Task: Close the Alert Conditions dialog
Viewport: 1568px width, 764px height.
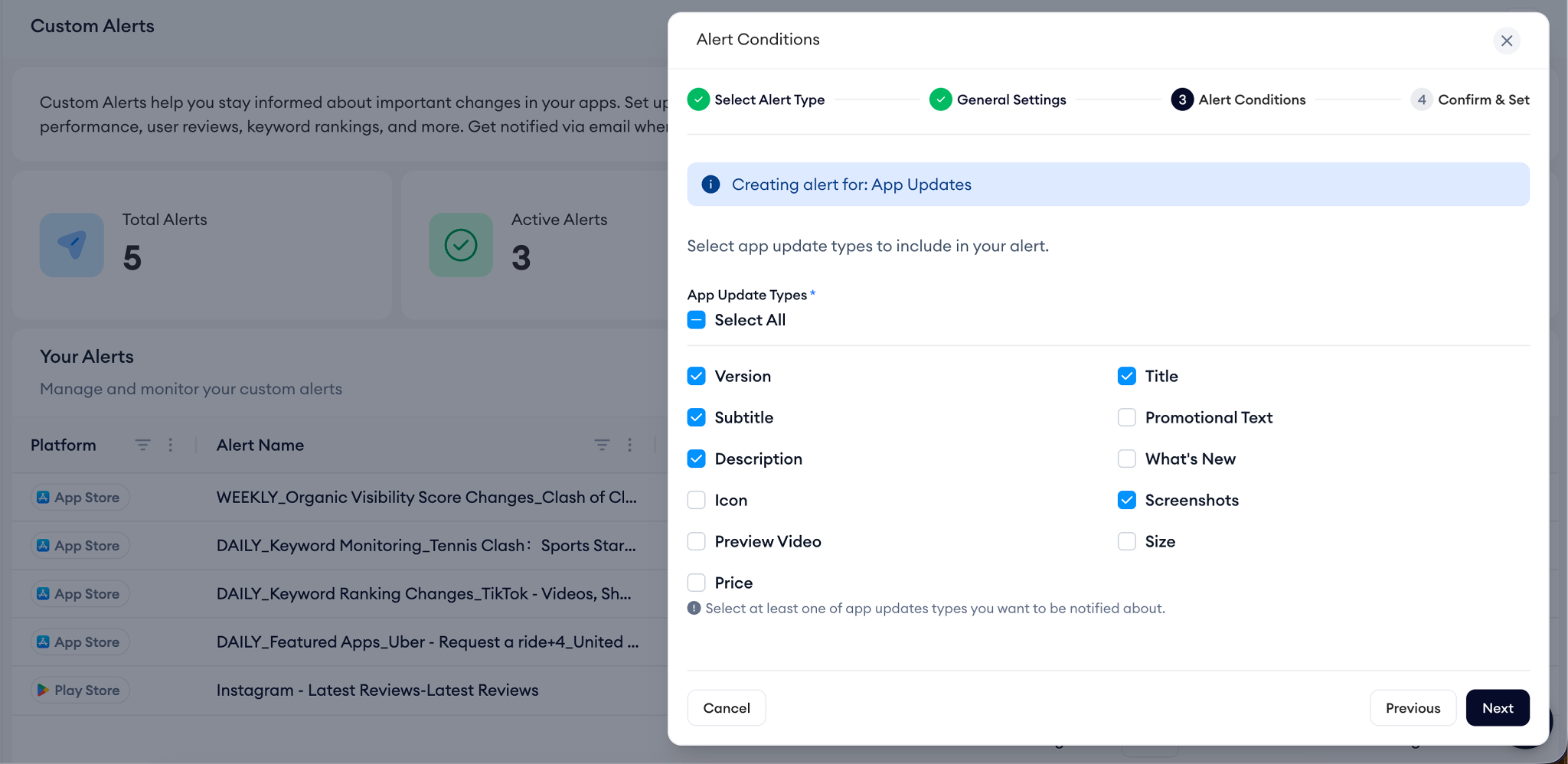Action: coord(1506,41)
